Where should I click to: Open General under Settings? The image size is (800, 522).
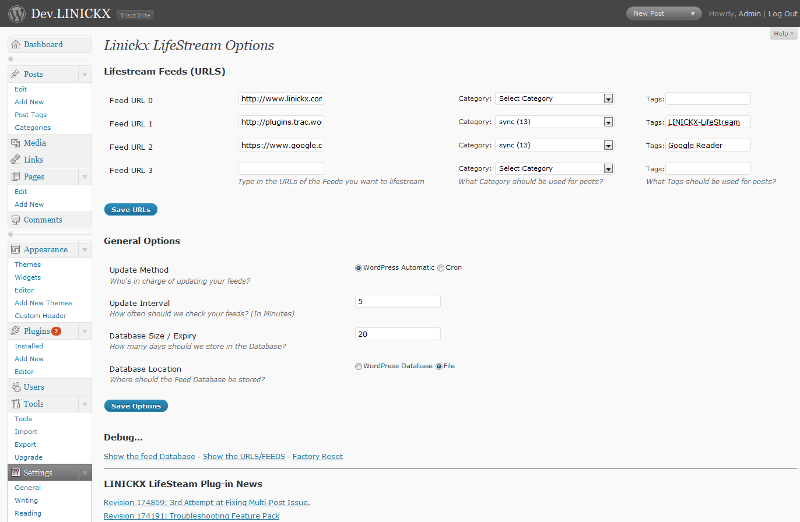pos(28,488)
